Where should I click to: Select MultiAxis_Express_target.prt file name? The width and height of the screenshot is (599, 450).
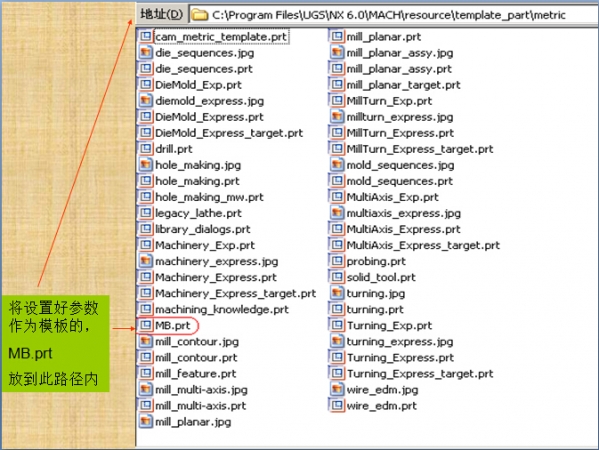pyautogui.click(x=423, y=245)
